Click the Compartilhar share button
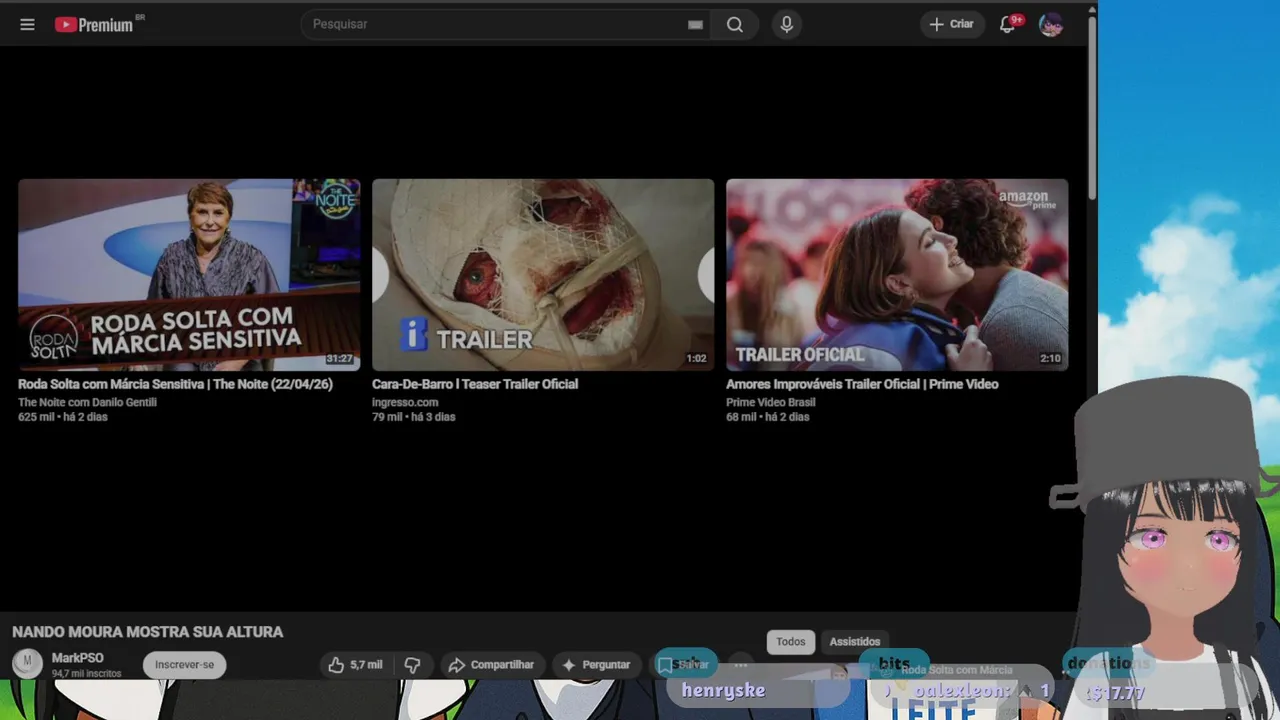This screenshot has height=720, width=1280. tap(490, 665)
